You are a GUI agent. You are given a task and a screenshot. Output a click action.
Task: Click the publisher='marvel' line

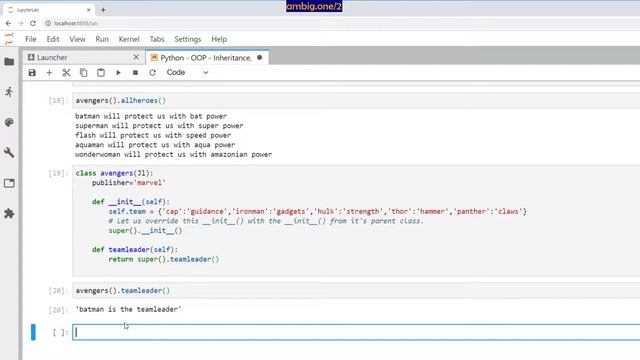pyautogui.click(x=129, y=182)
